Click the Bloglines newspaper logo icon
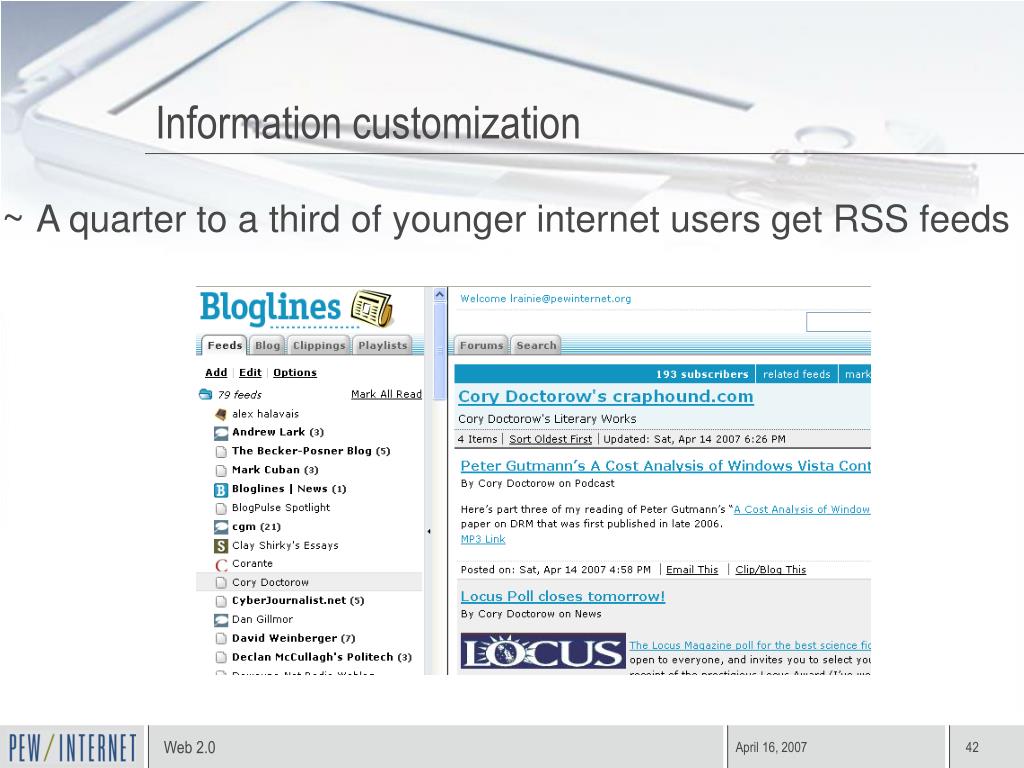 tap(372, 308)
